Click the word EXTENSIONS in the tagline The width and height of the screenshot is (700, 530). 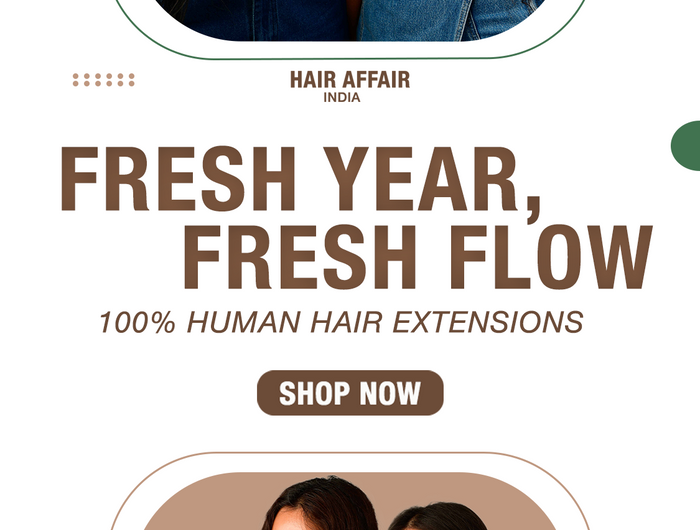tap(488, 322)
